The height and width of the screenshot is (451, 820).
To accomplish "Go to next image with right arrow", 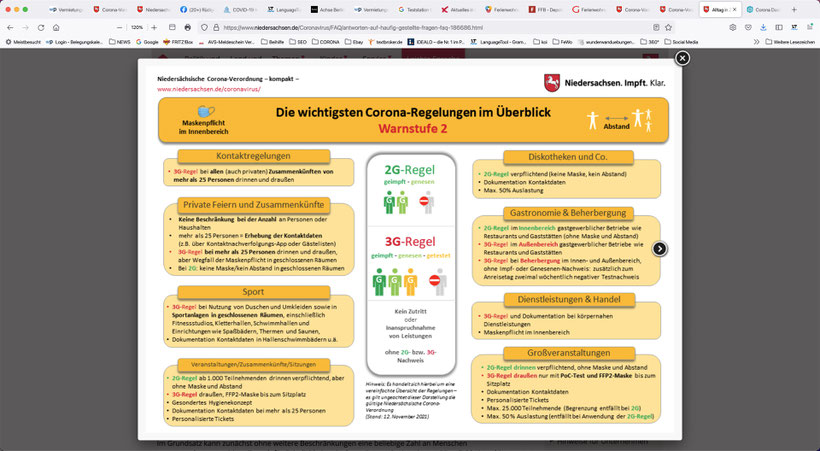I will [659, 249].
